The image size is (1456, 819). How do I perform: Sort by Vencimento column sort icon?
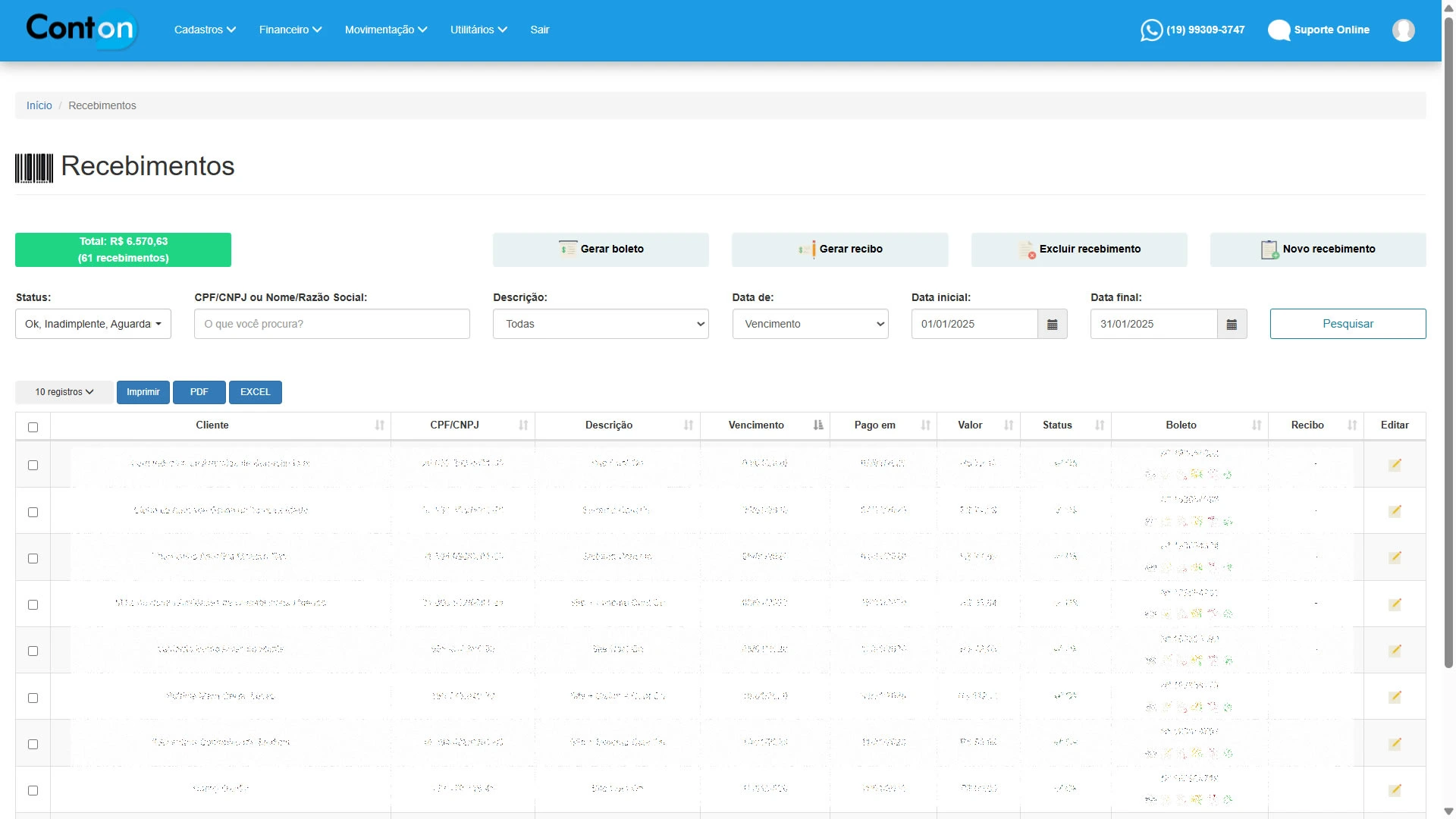[817, 425]
